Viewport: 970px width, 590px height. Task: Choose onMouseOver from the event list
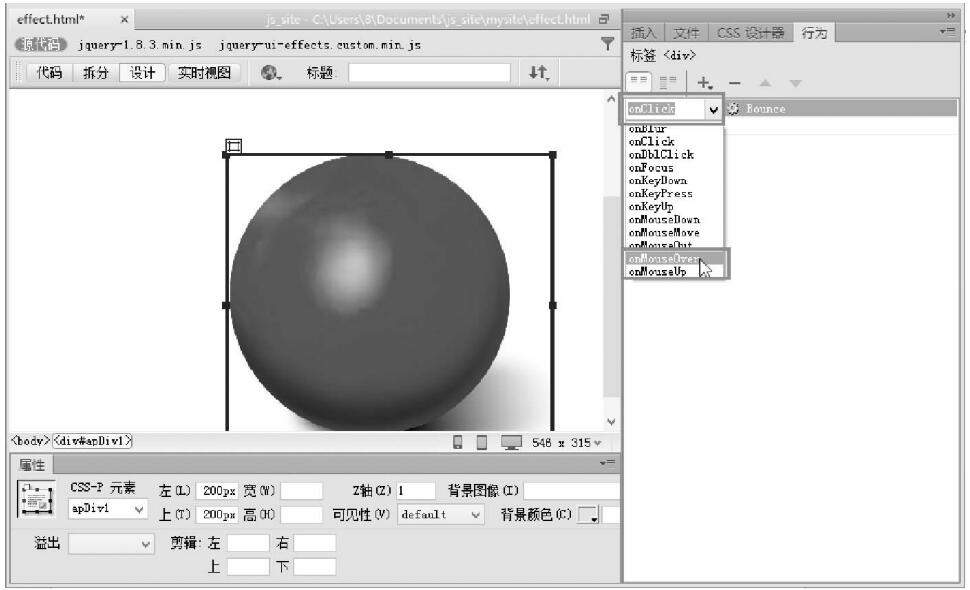pyautogui.click(x=664, y=259)
